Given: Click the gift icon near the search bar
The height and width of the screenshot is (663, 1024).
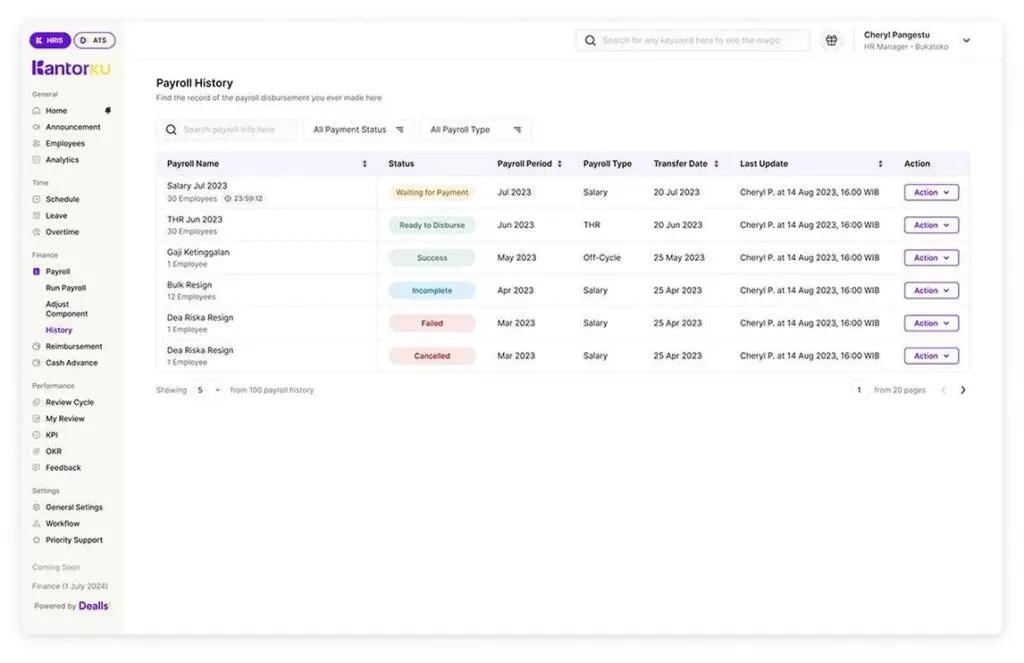Looking at the screenshot, I should pos(831,40).
